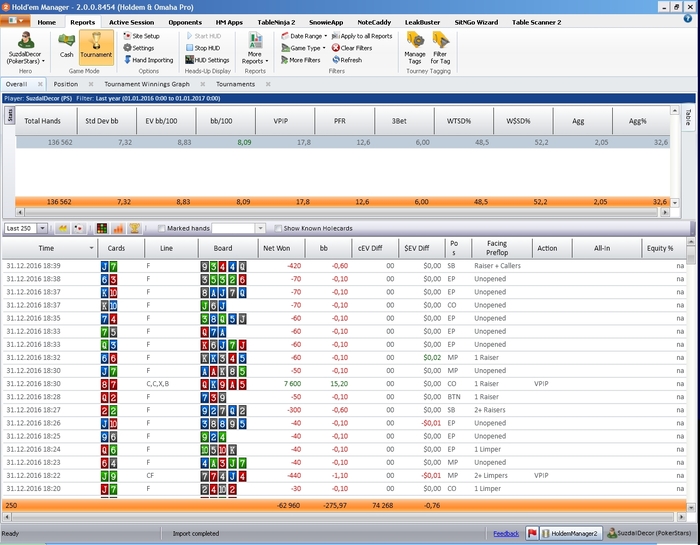This screenshot has width=700, height=545.
Task: Select the hand row at 31.12.2016 18:22
Action: (x=344, y=475)
